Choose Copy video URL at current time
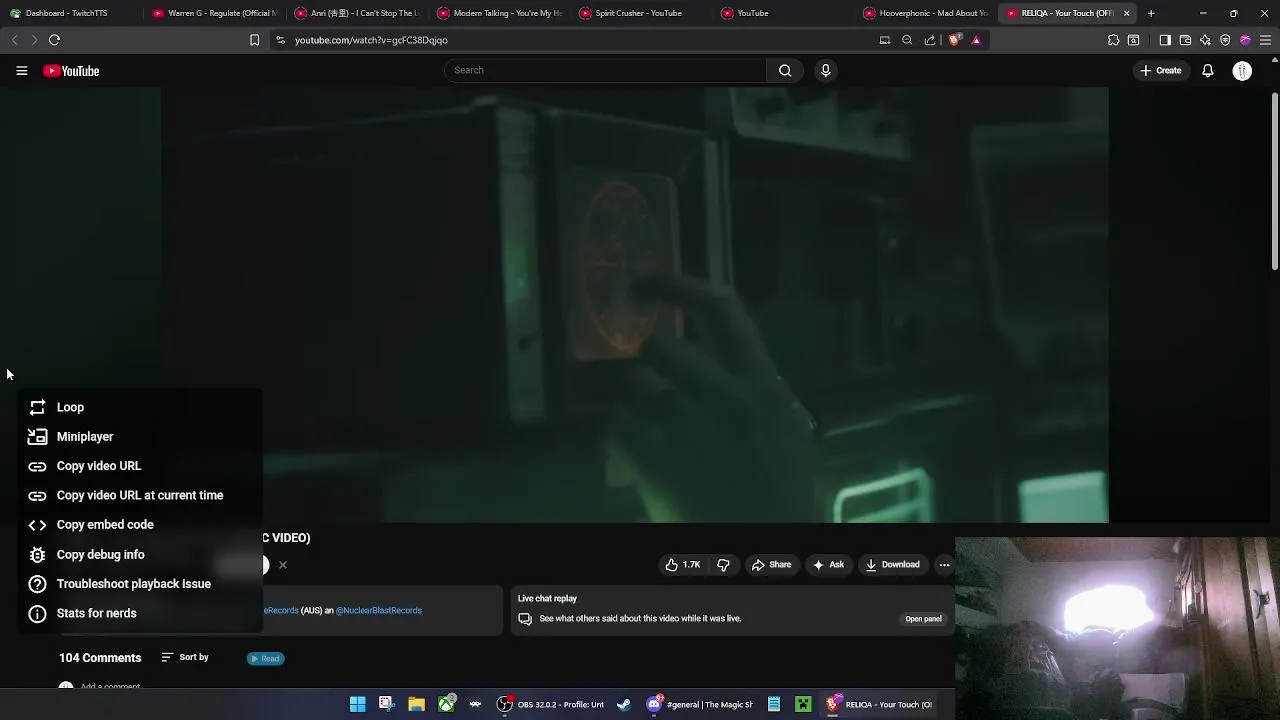This screenshot has height=720, width=1280. tap(141, 495)
